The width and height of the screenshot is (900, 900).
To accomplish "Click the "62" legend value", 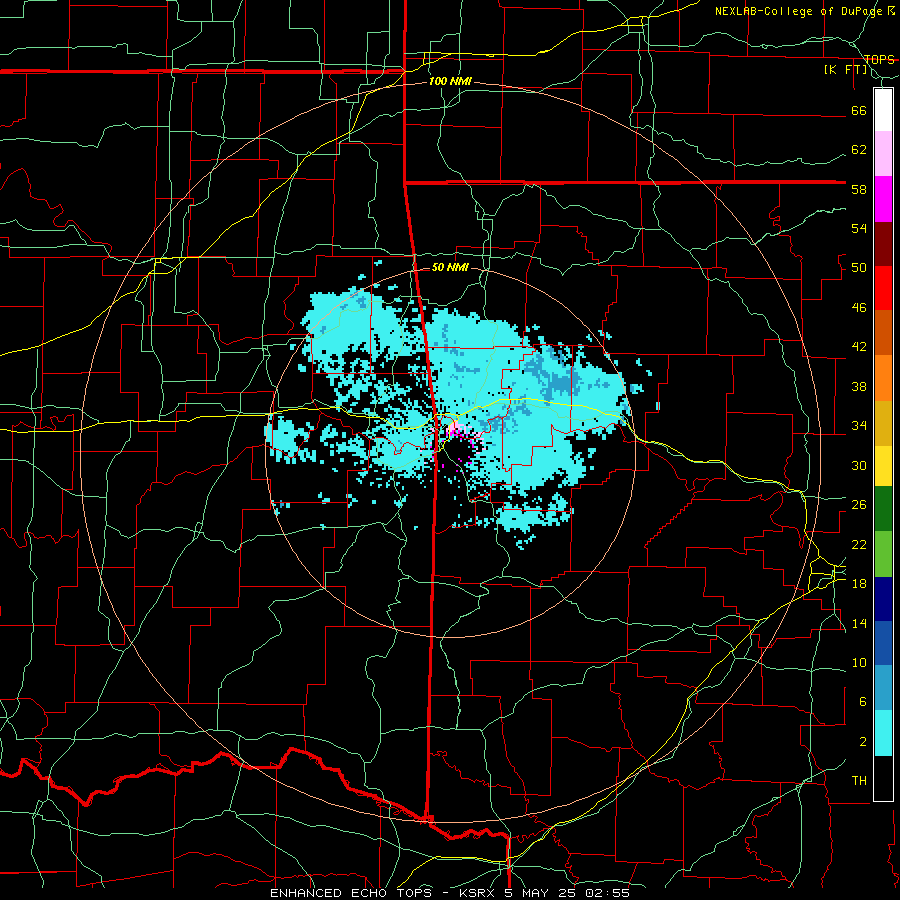I will [859, 149].
